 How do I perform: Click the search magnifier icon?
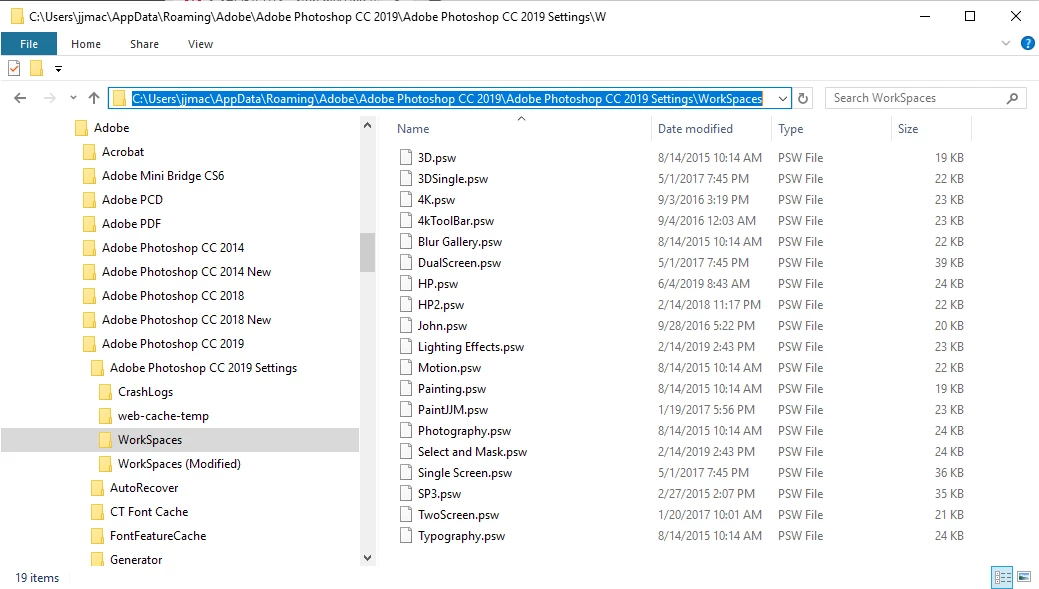pyautogui.click(x=1012, y=99)
